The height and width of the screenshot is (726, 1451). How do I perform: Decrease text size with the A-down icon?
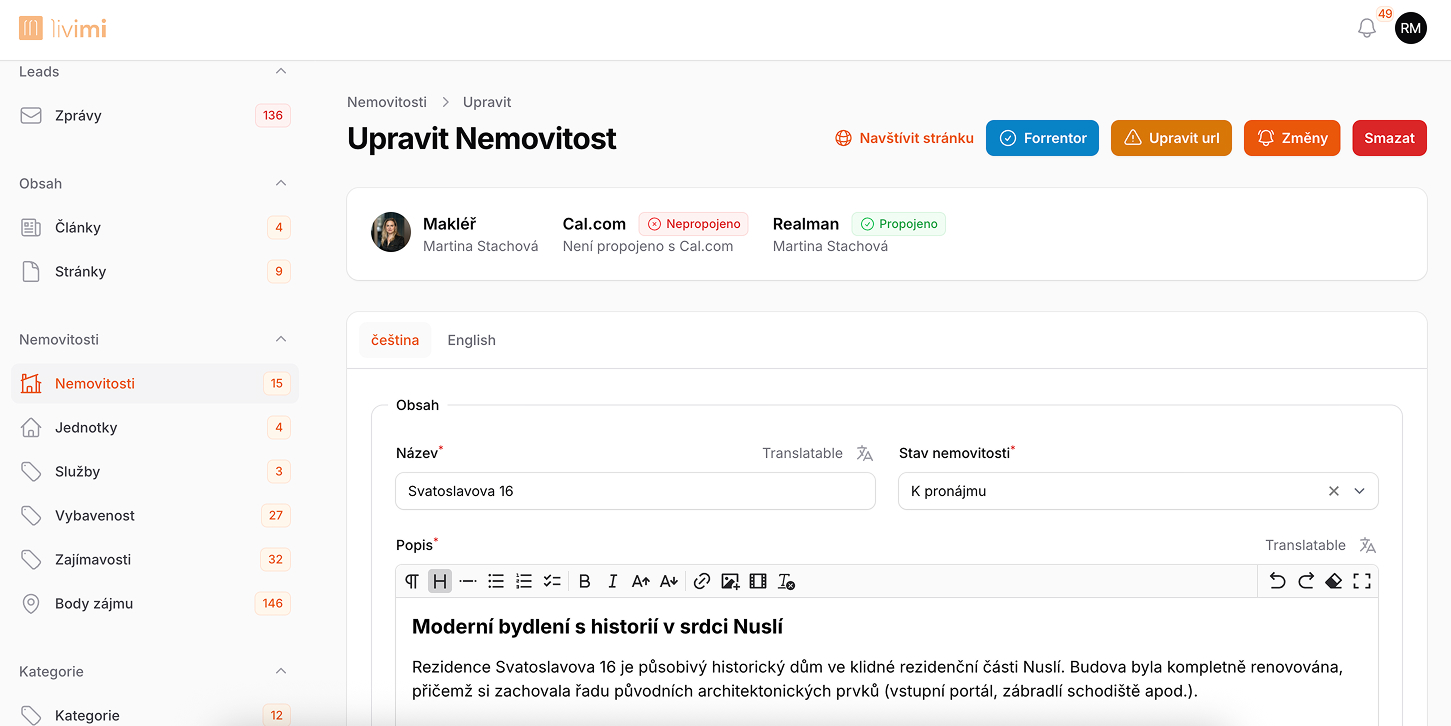click(669, 581)
